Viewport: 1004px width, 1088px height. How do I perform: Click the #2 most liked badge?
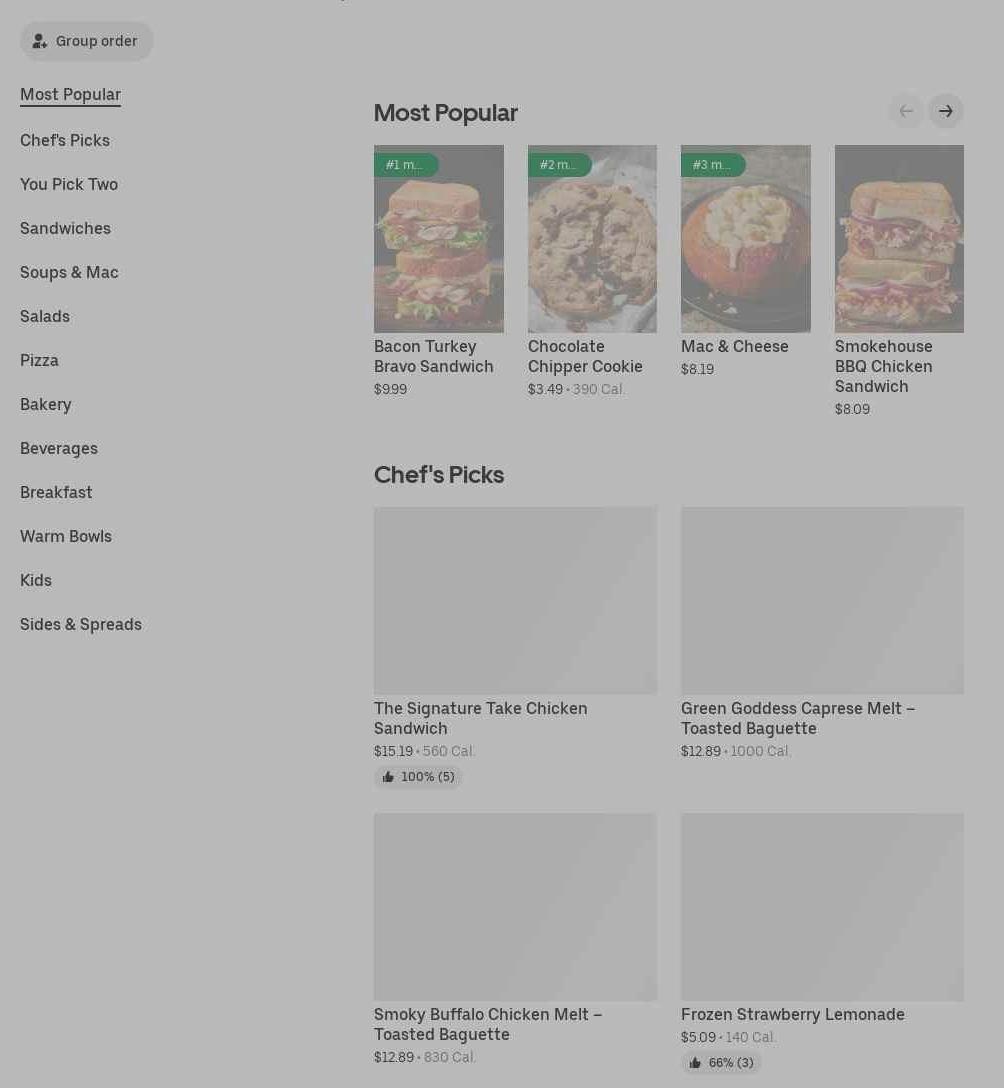pyautogui.click(x=558, y=165)
